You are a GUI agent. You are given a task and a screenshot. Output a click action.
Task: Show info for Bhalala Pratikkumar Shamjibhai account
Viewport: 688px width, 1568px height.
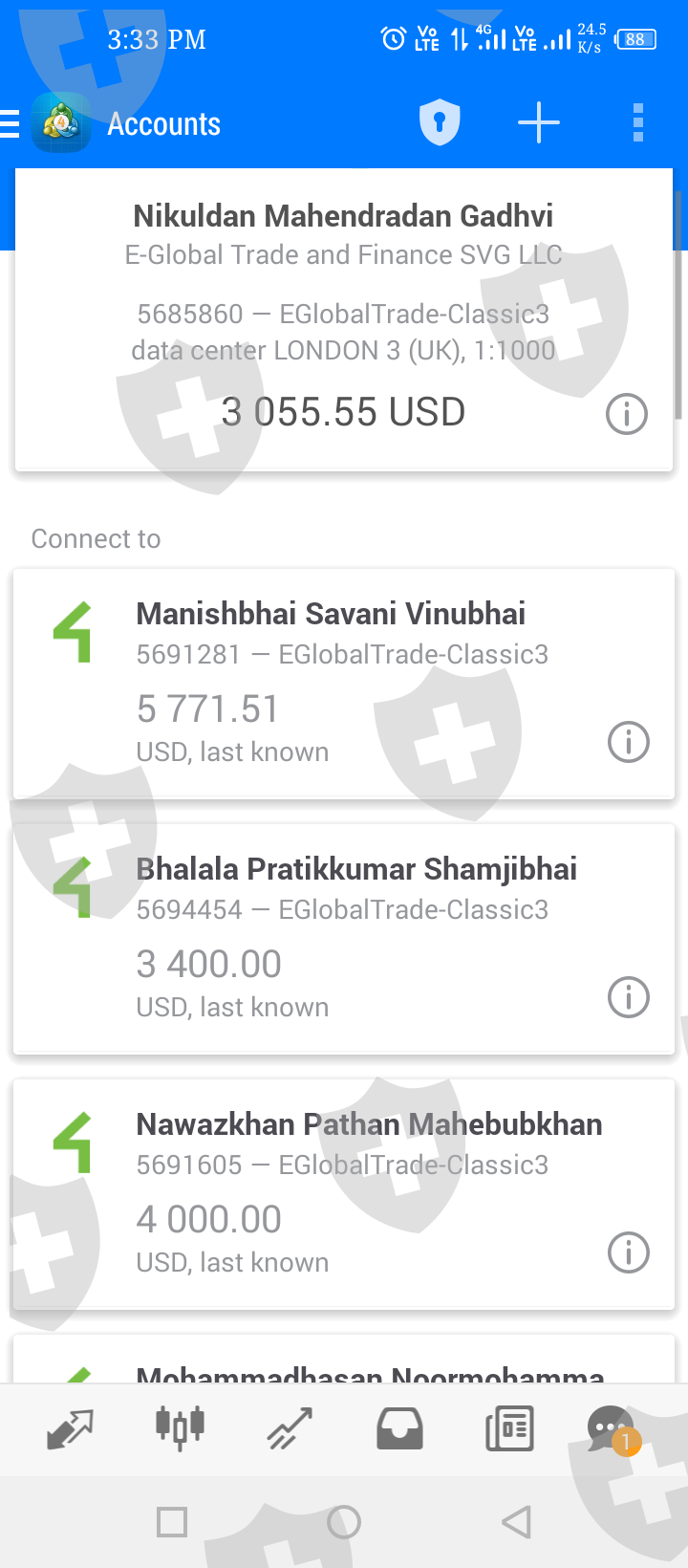coord(629,997)
